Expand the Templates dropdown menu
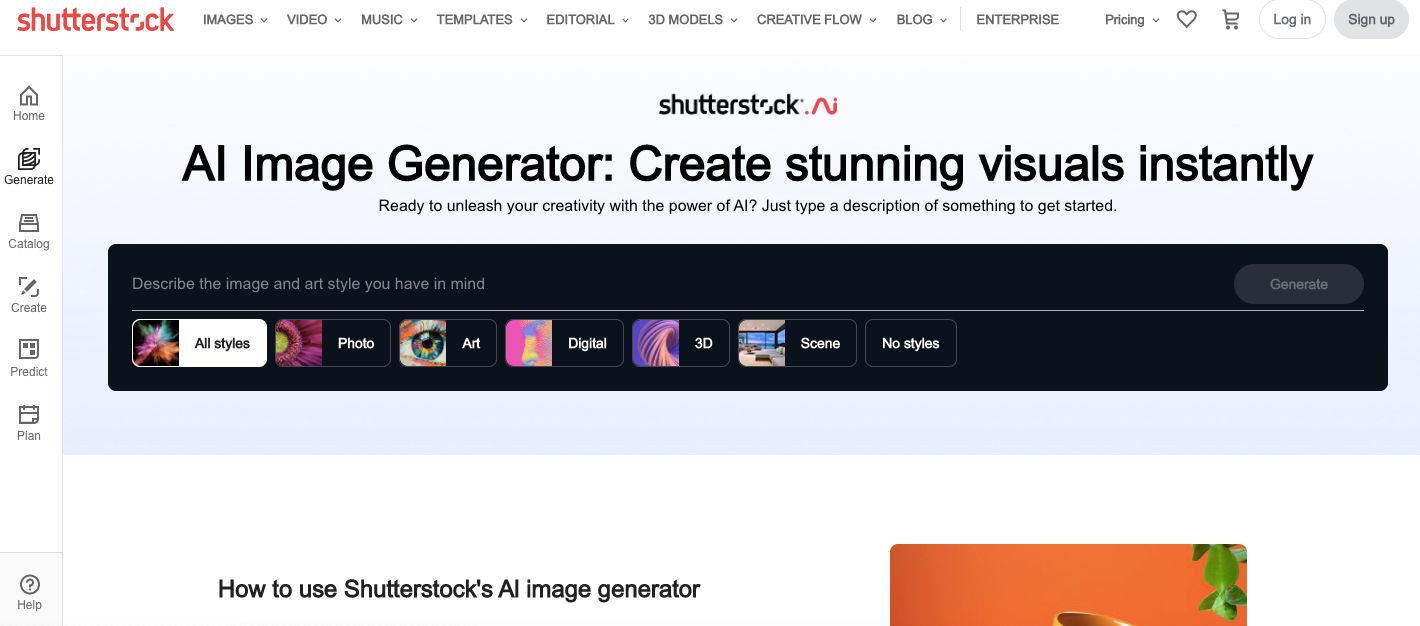 click(x=482, y=19)
